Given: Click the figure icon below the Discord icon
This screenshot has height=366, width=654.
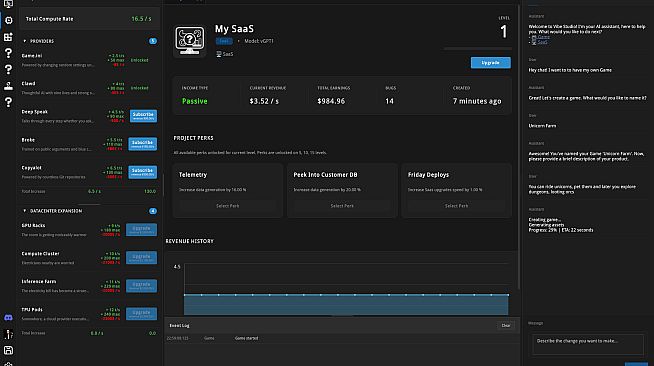Looking at the screenshot, I should (8, 334).
